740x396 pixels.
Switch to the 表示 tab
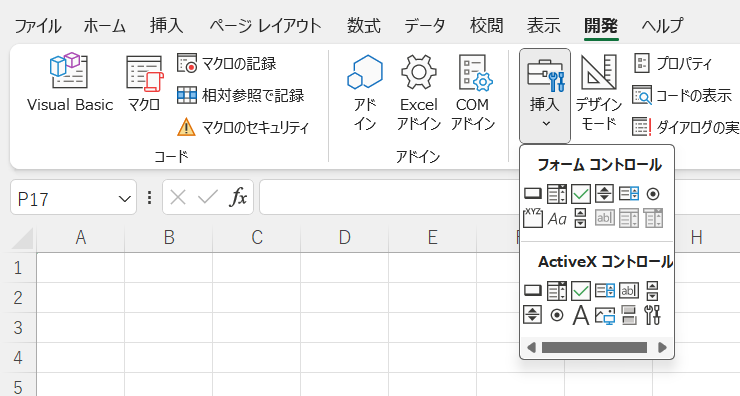[x=543, y=25]
